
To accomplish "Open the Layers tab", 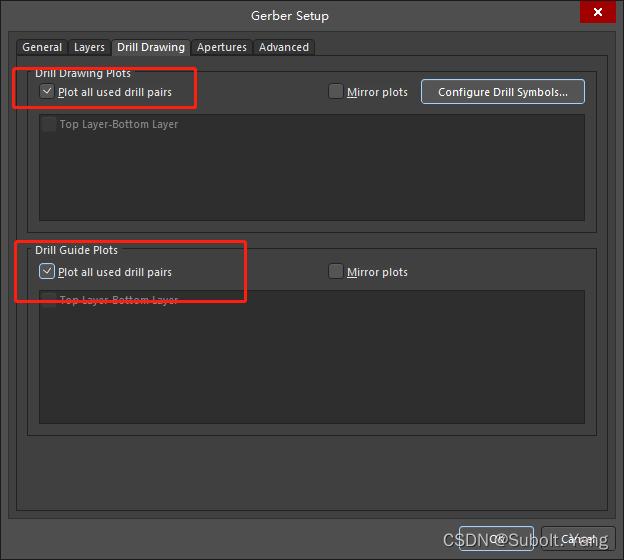I will (x=89, y=47).
